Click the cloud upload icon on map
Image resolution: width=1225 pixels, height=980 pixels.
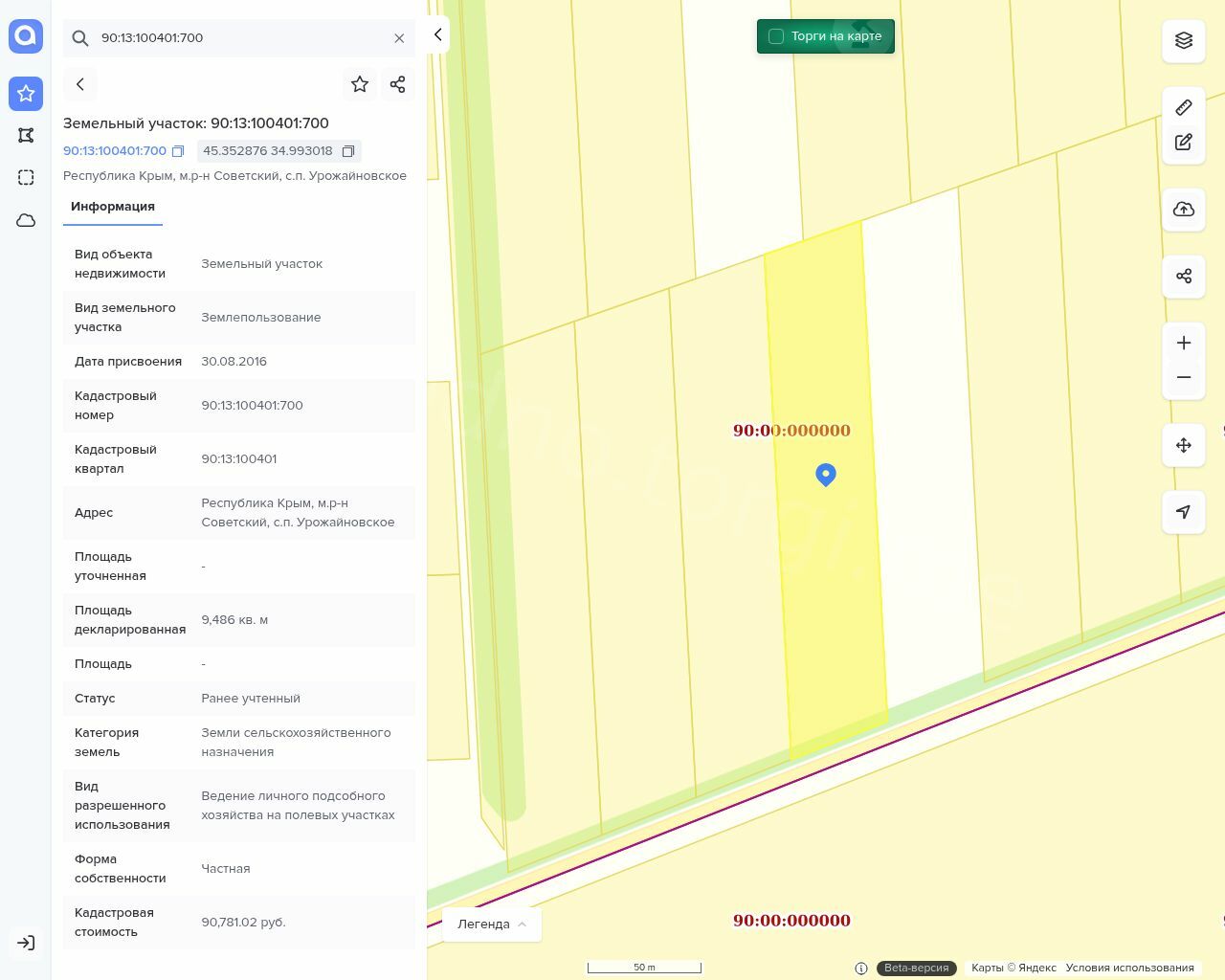coord(1183,210)
